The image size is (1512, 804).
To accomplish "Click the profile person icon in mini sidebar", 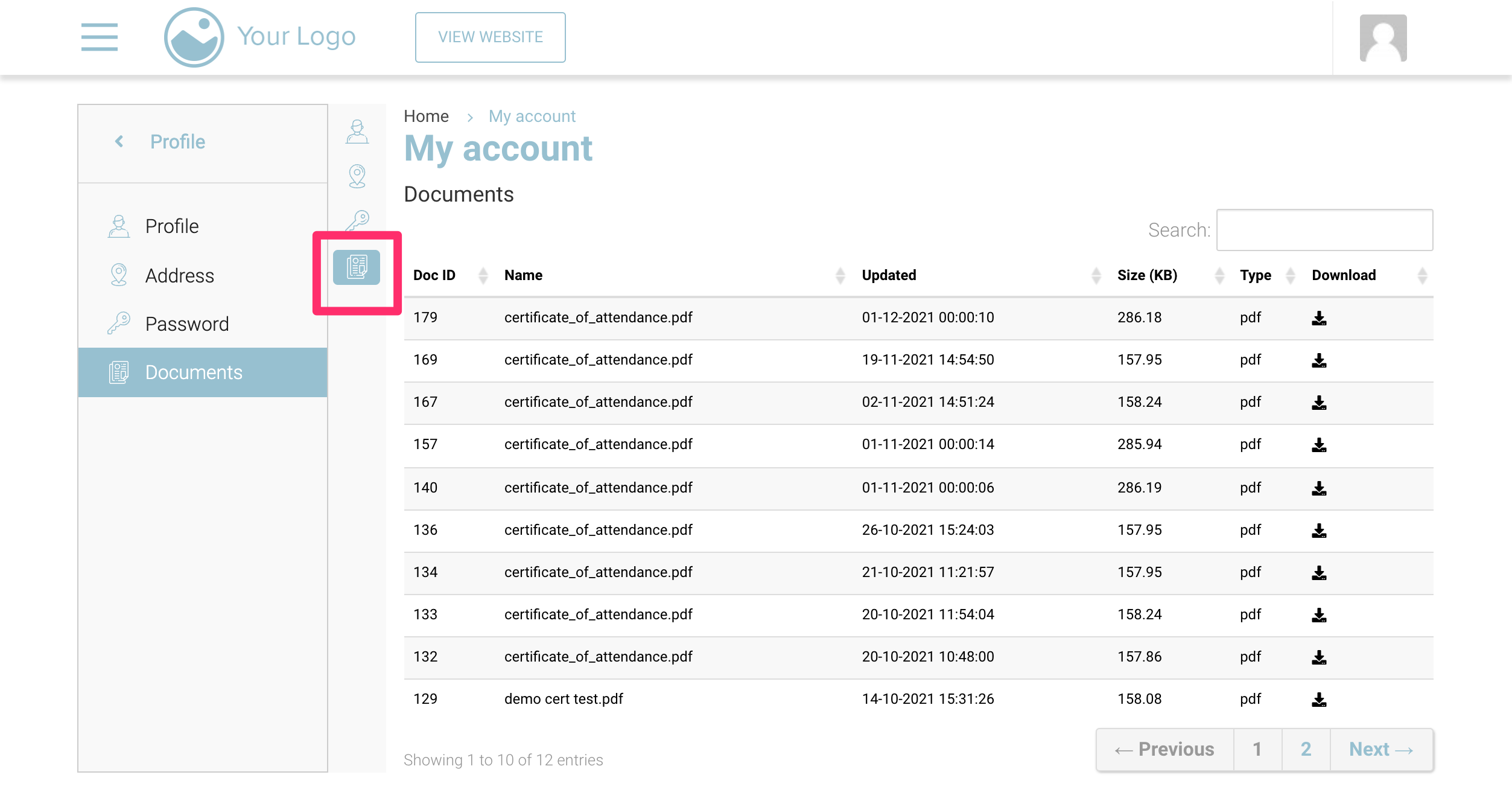I will 357,132.
